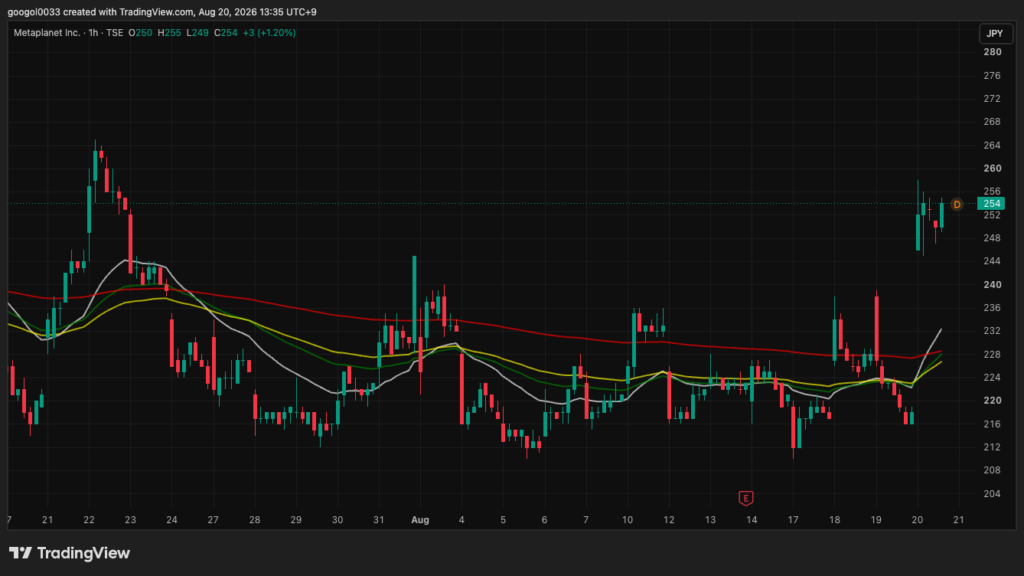
Task: Click the 204 price axis label
Action: (992, 494)
